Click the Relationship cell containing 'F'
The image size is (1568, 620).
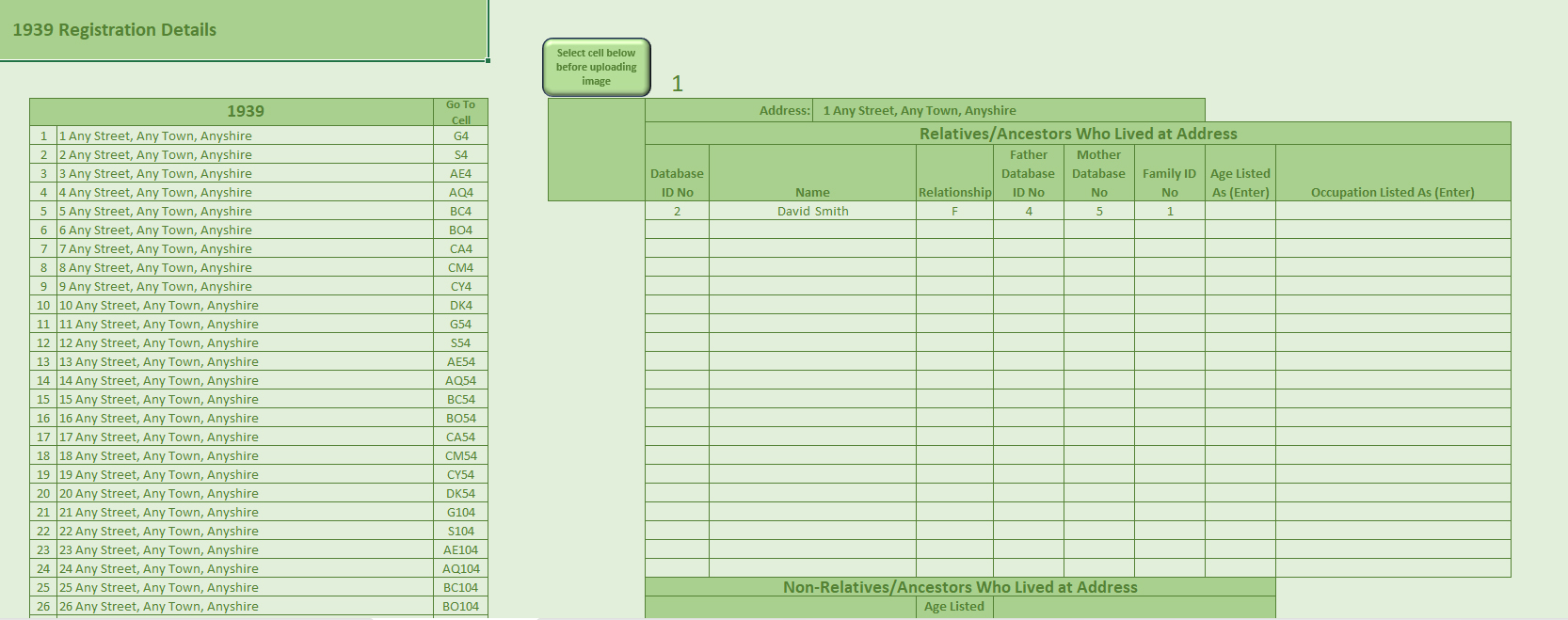point(954,212)
